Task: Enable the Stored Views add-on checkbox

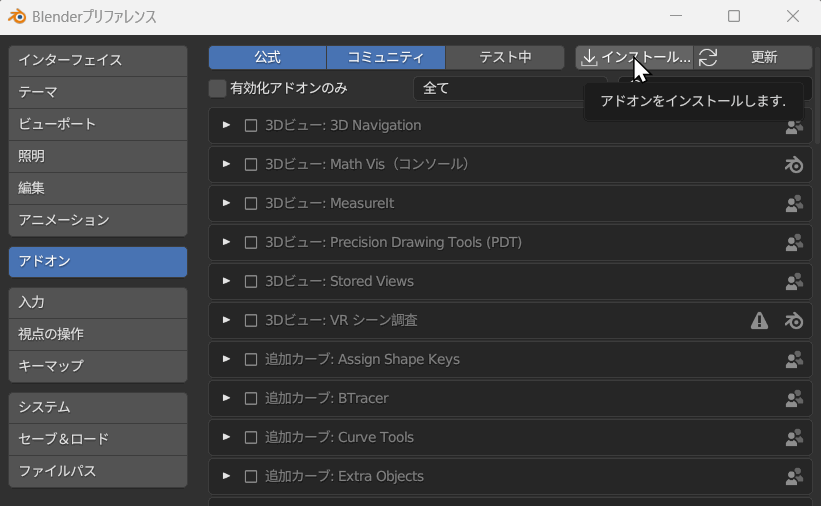Action: click(x=251, y=282)
